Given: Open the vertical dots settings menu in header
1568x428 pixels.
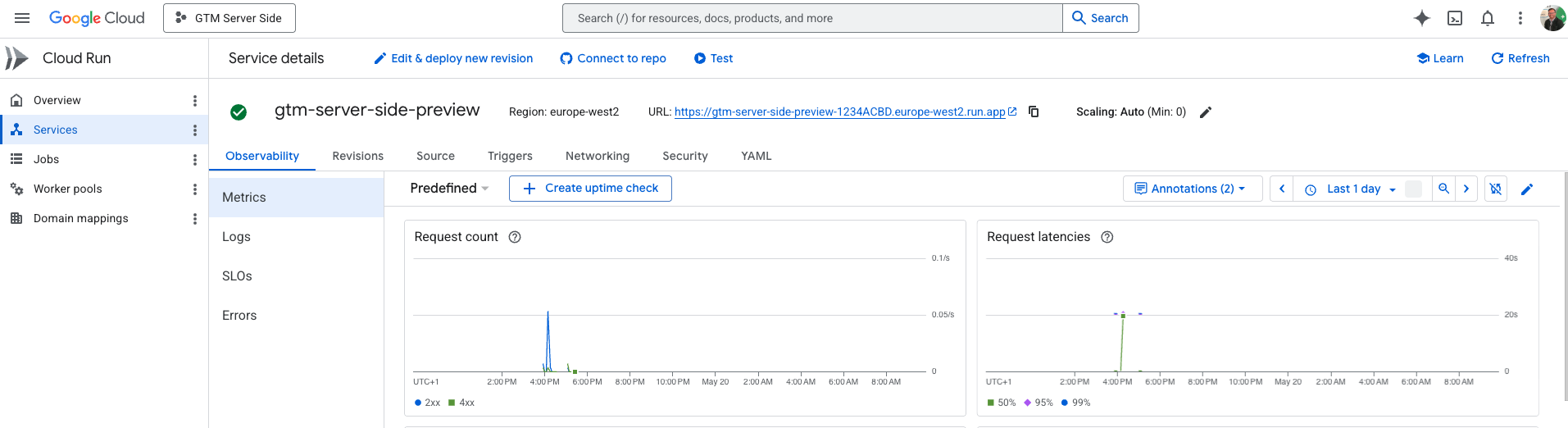Looking at the screenshot, I should click(1520, 18).
